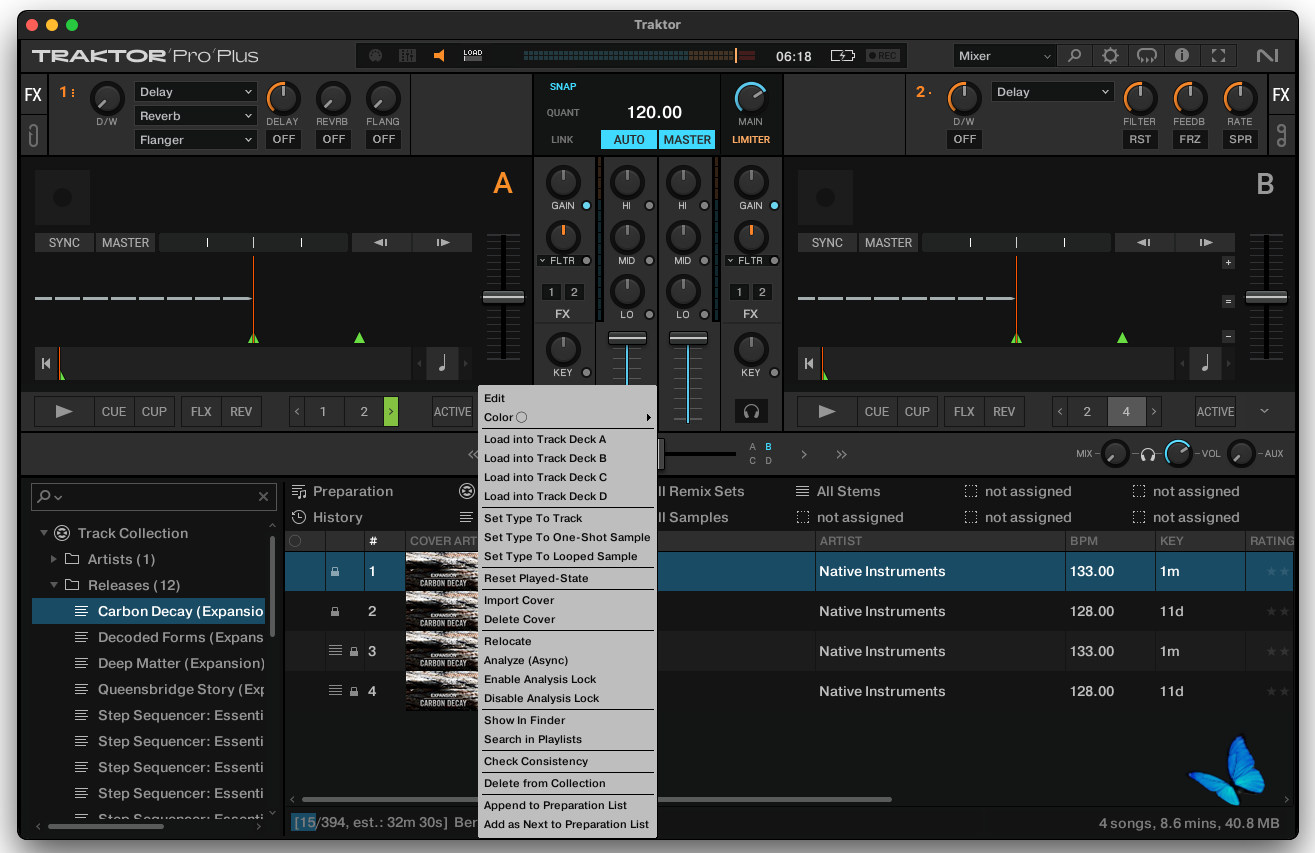Click the battery indicator icon in header

click(x=843, y=56)
